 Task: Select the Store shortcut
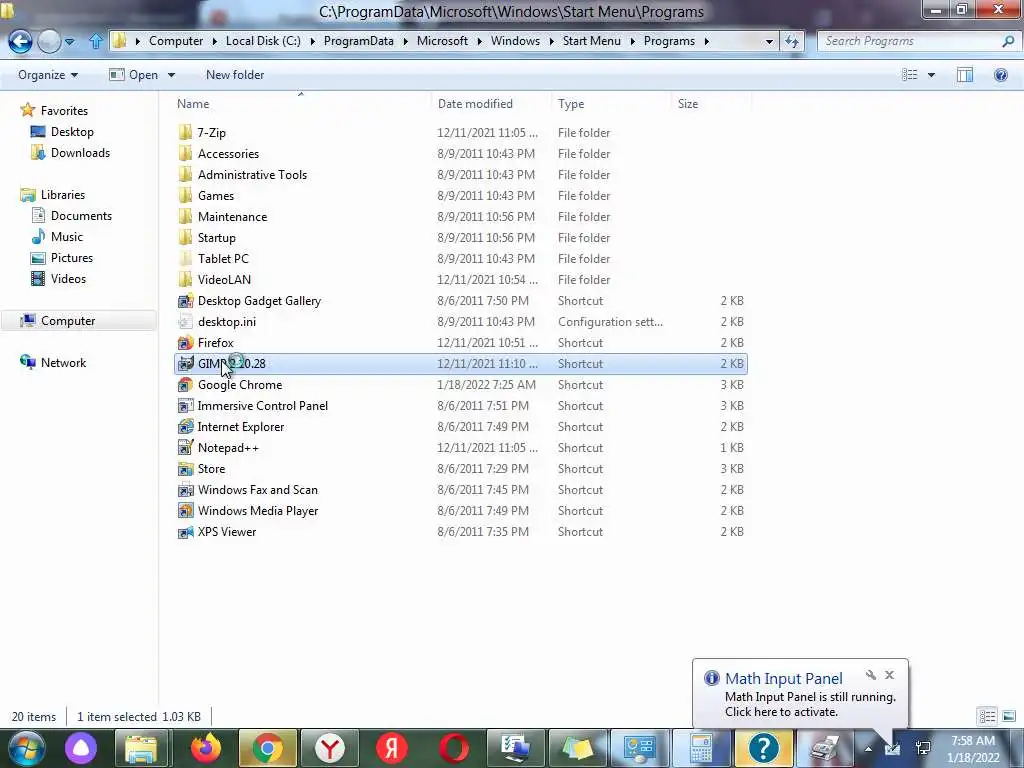(211, 469)
